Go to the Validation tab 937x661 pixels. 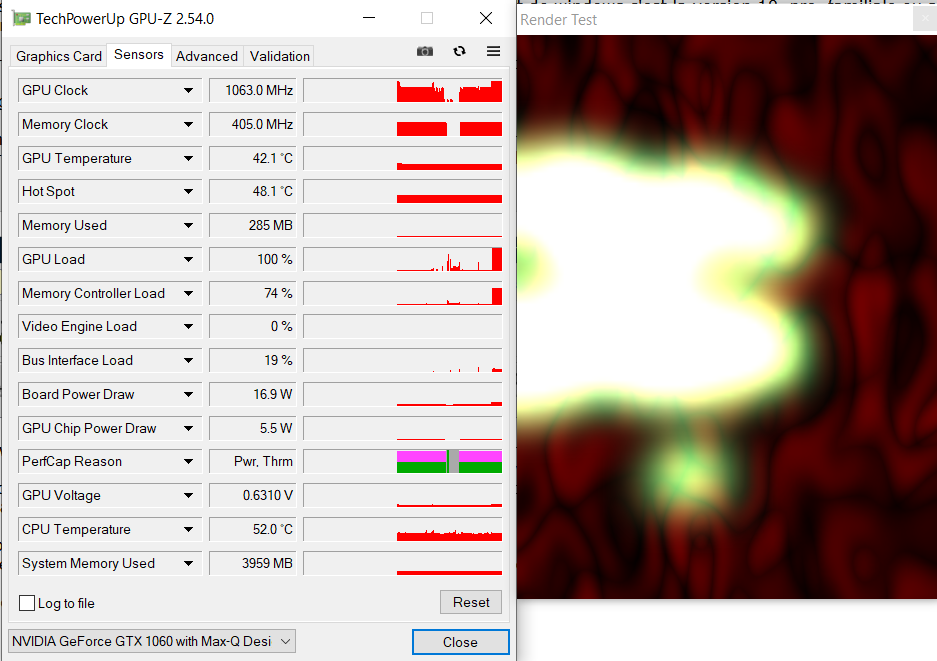click(280, 56)
